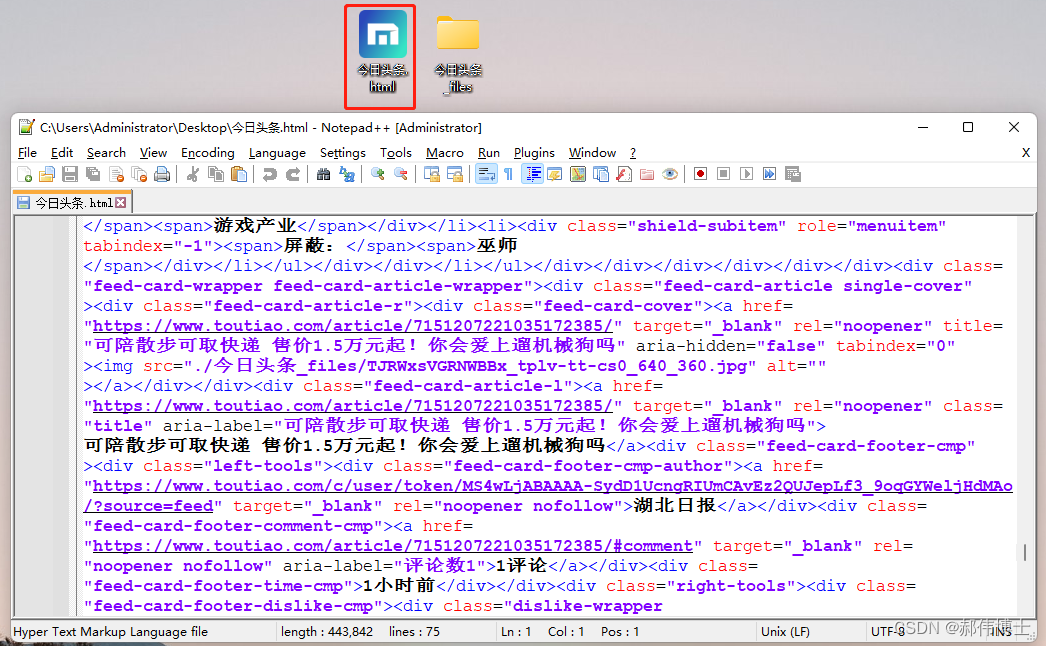The image size is (1046, 646).
Task: Click the Close All toolbar icon
Action: 139,175
